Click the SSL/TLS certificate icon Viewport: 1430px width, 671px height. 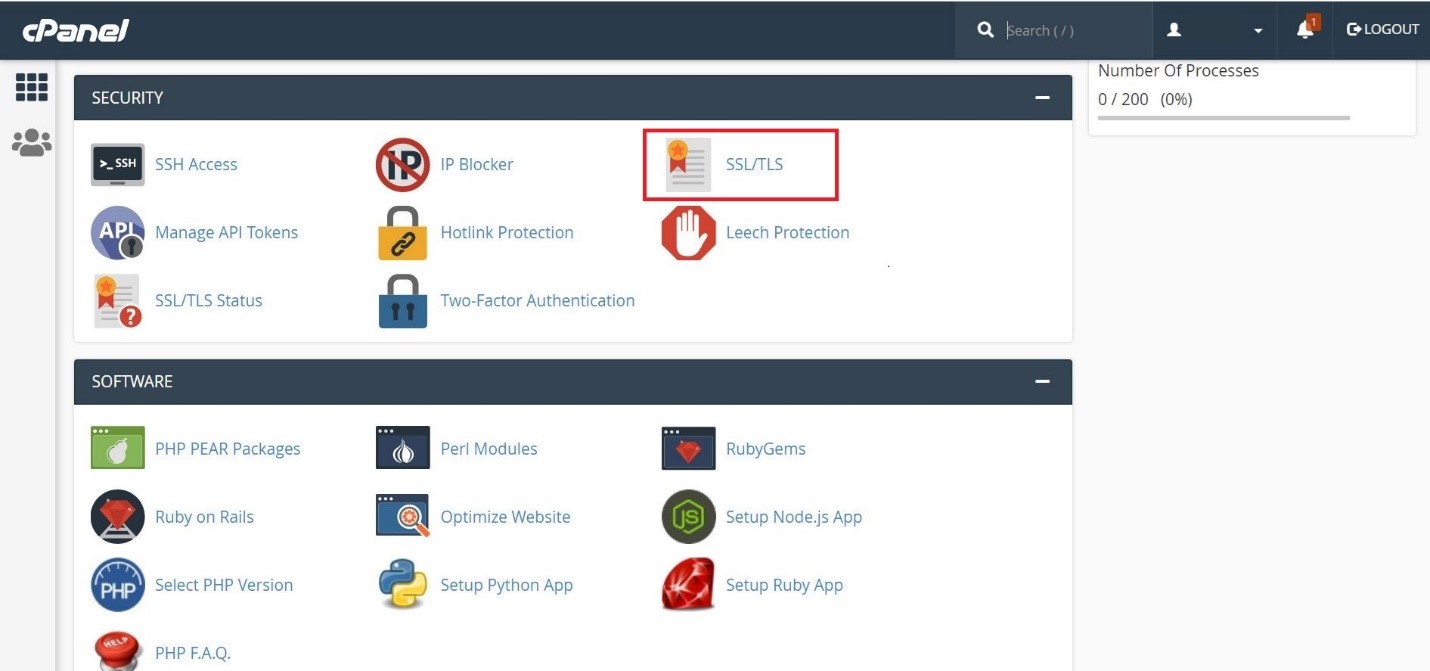pos(688,164)
